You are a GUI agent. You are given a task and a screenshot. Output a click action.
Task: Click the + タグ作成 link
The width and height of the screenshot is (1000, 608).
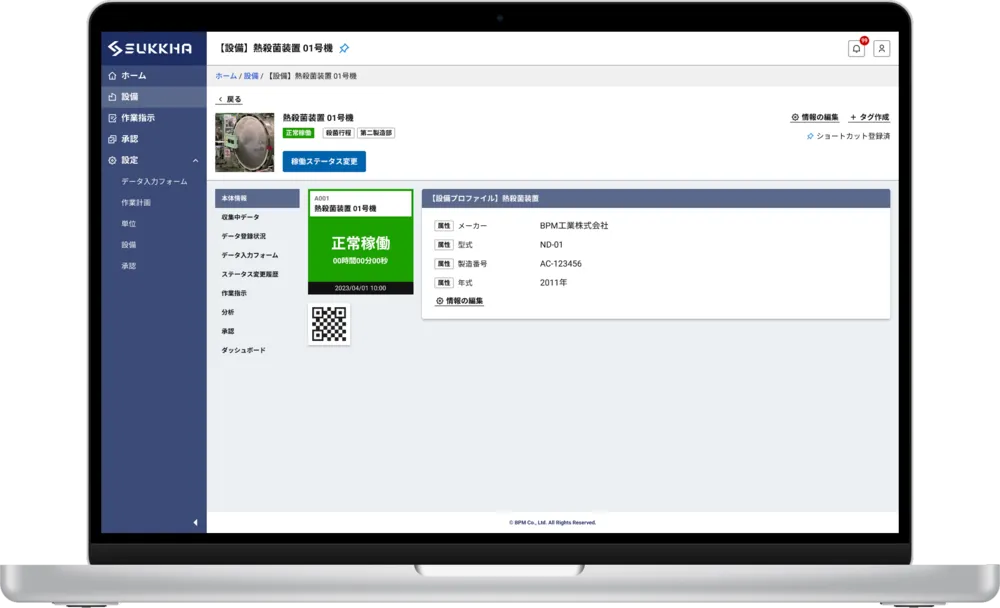pos(869,117)
